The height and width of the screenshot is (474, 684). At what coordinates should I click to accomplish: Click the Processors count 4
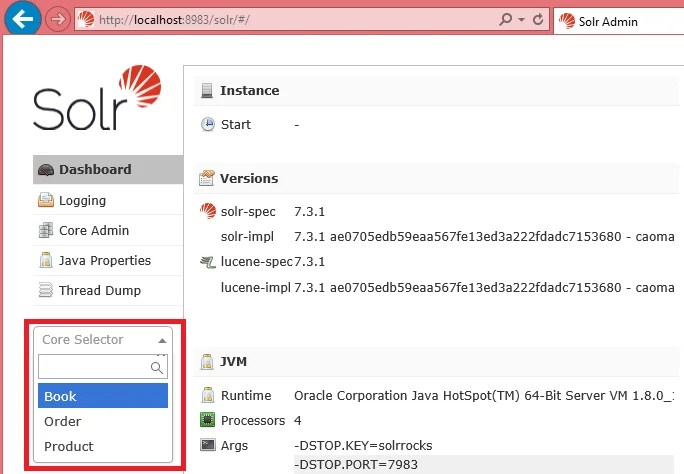coord(298,420)
